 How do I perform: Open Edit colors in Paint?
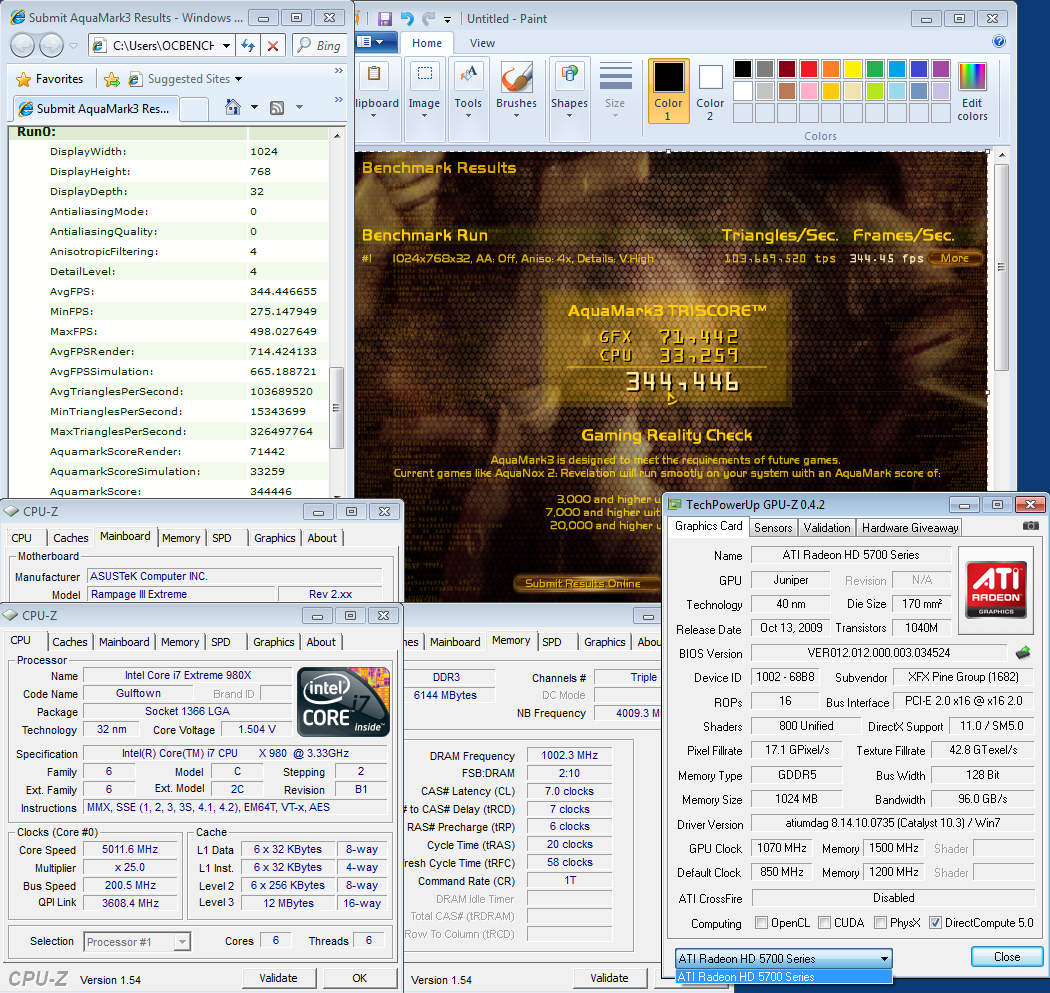pos(972,92)
